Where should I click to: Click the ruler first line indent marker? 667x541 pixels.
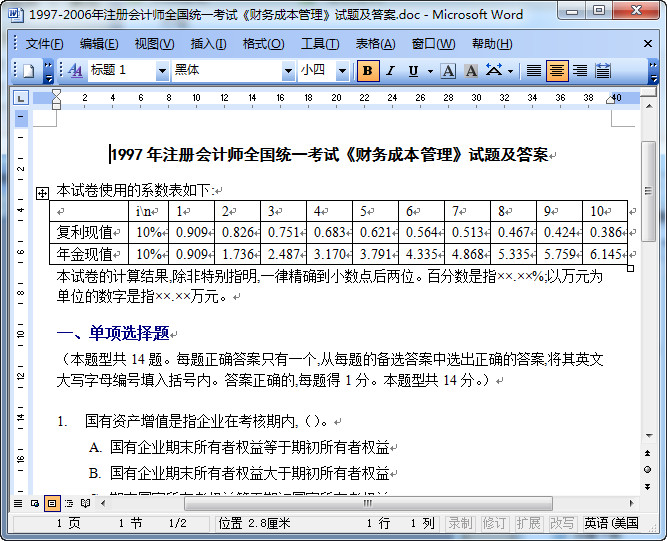pyautogui.click(x=56, y=94)
